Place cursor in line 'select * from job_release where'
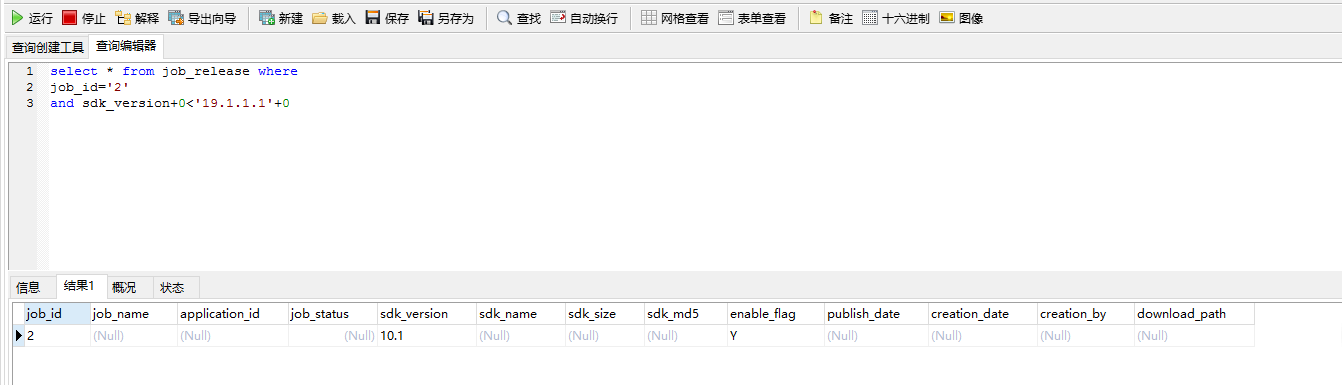The width and height of the screenshot is (1342, 385). point(174,71)
